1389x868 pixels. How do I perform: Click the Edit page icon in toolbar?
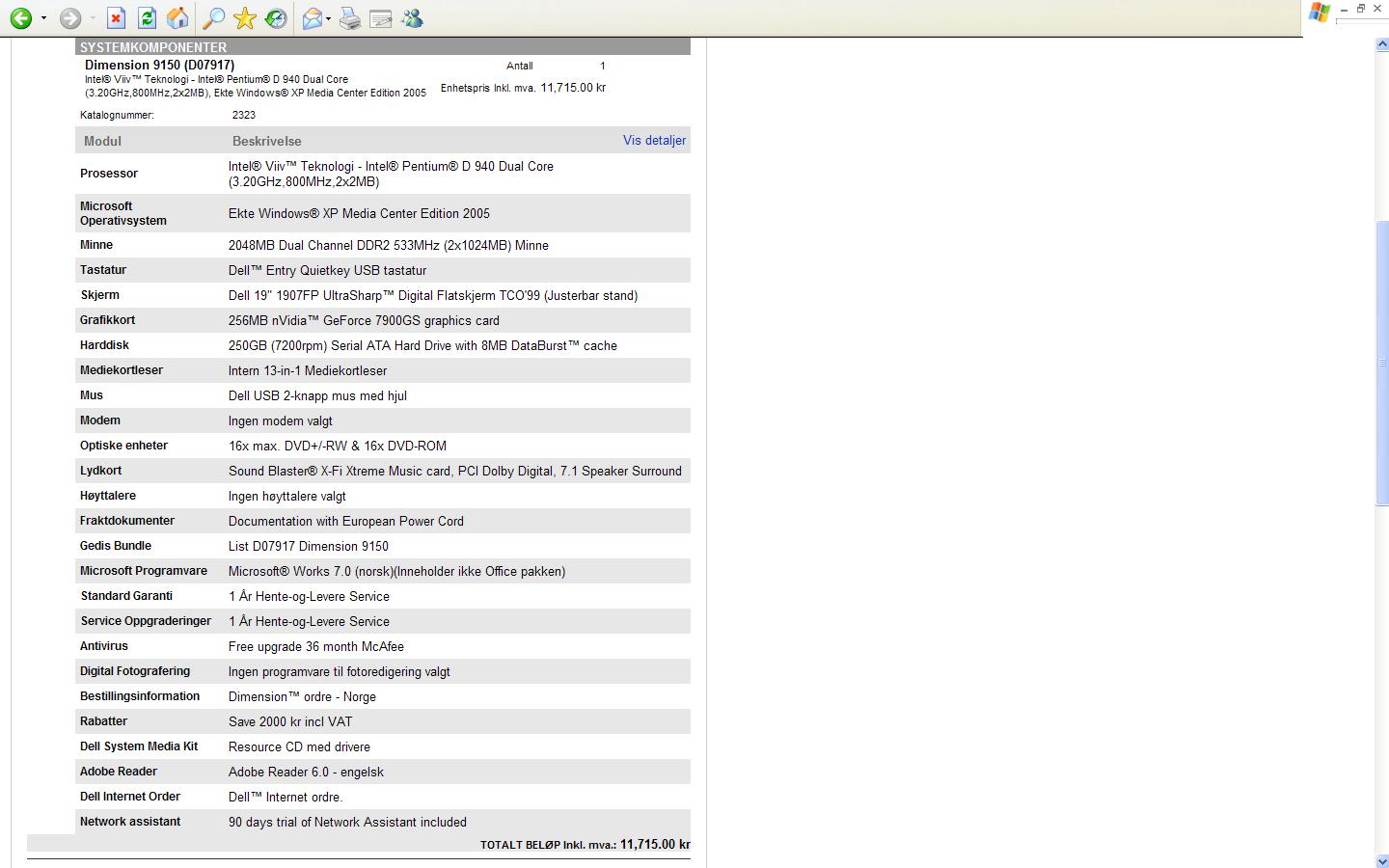coord(381,18)
